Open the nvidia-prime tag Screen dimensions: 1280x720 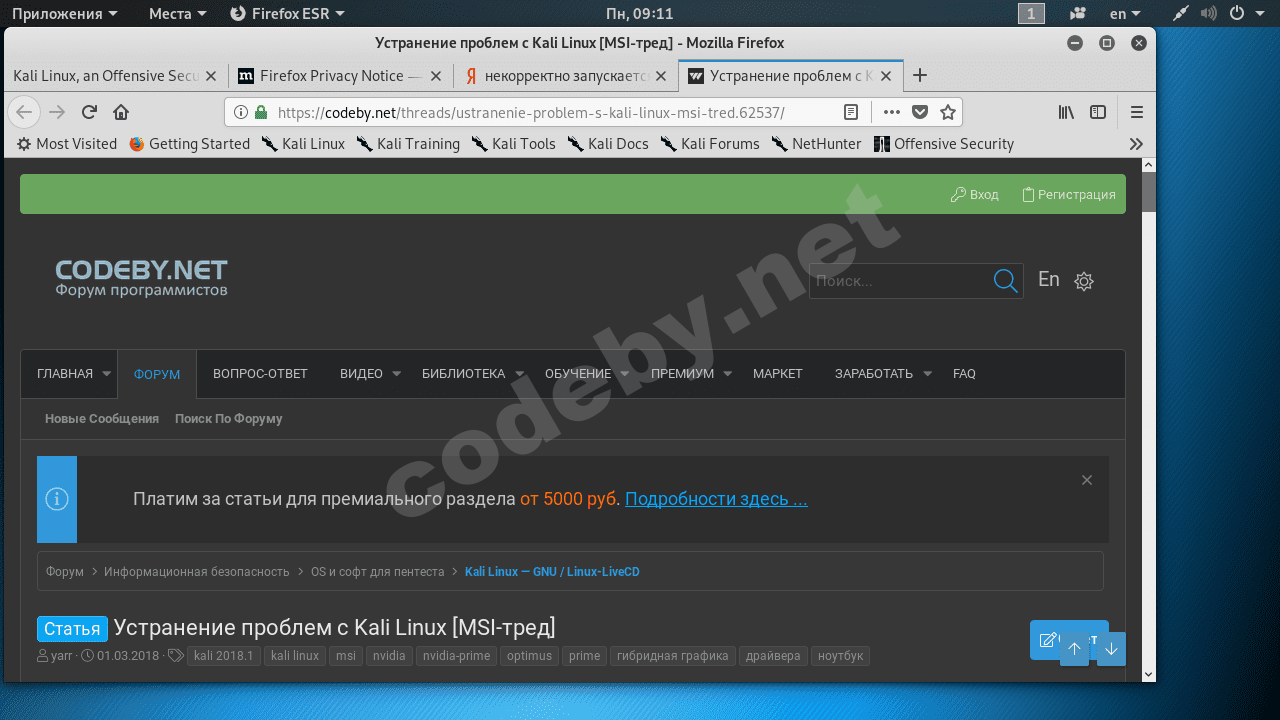pyautogui.click(x=456, y=656)
